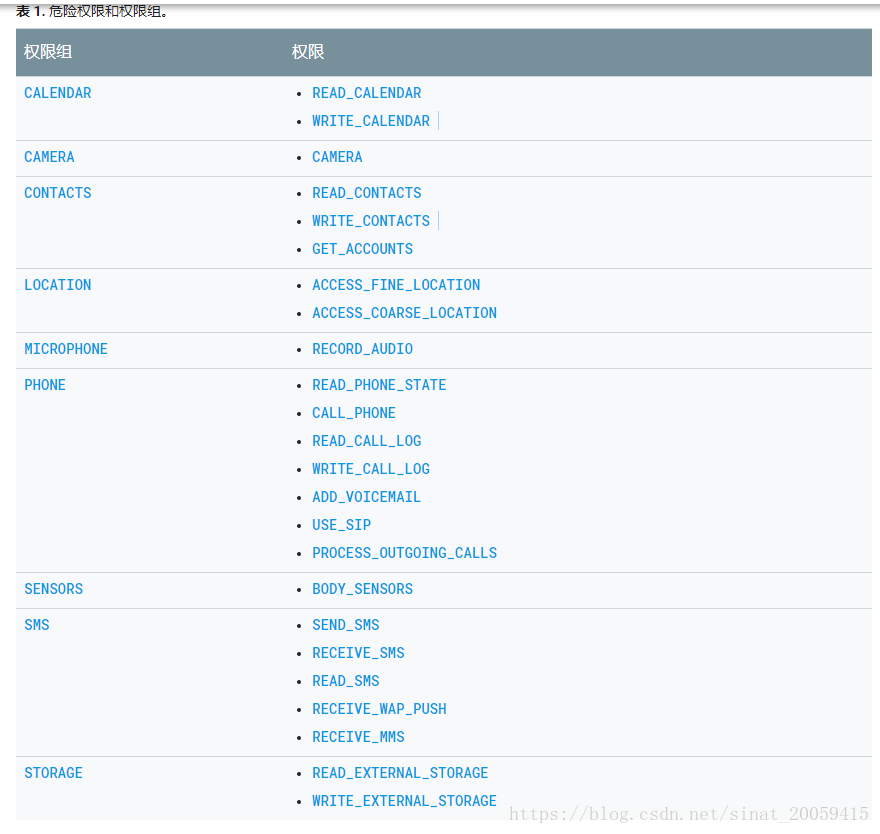Click the READ_CONTACTS link

coord(366,193)
